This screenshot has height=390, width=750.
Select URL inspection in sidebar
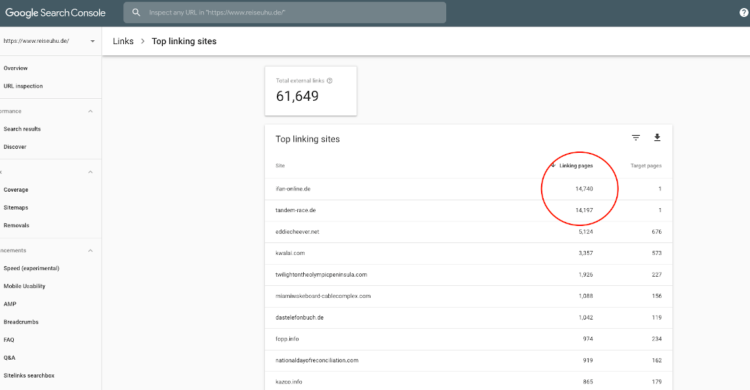tap(23, 86)
